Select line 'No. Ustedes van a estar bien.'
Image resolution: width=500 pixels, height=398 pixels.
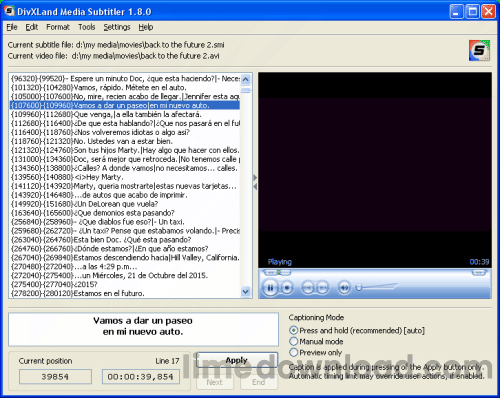pos(125,141)
